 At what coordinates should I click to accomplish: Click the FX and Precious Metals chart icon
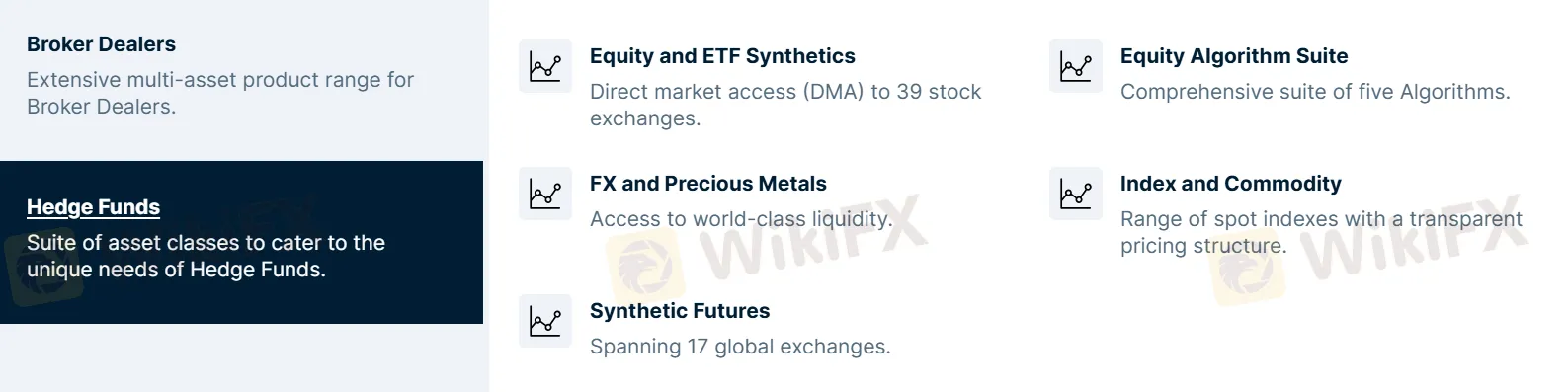pyautogui.click(x=545, y=194)
